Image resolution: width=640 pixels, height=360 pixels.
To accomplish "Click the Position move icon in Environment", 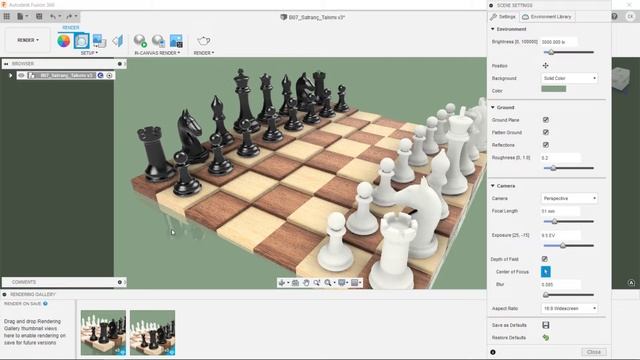I will [545, 65].
